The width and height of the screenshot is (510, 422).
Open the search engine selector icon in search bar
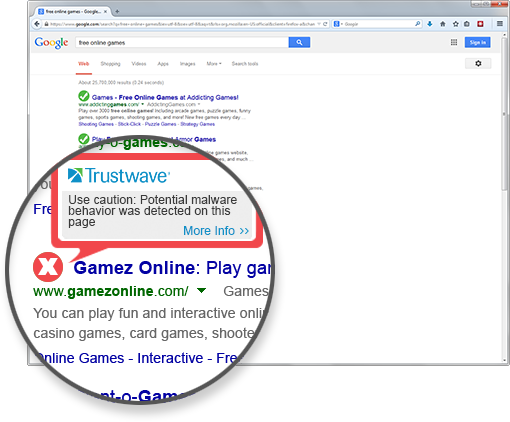point(338,24)
